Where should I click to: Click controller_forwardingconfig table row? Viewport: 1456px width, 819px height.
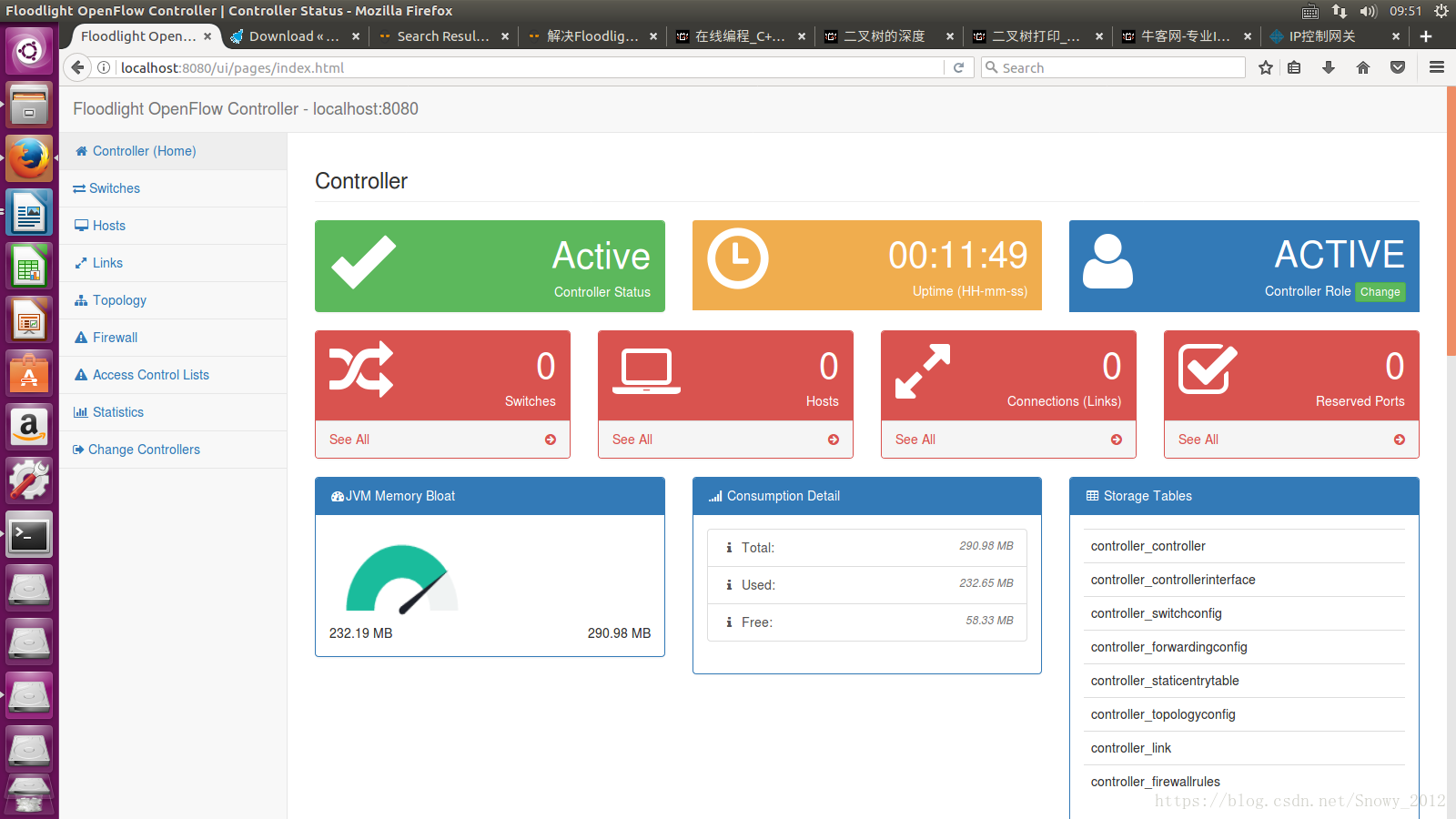[x=1244, y=647]
